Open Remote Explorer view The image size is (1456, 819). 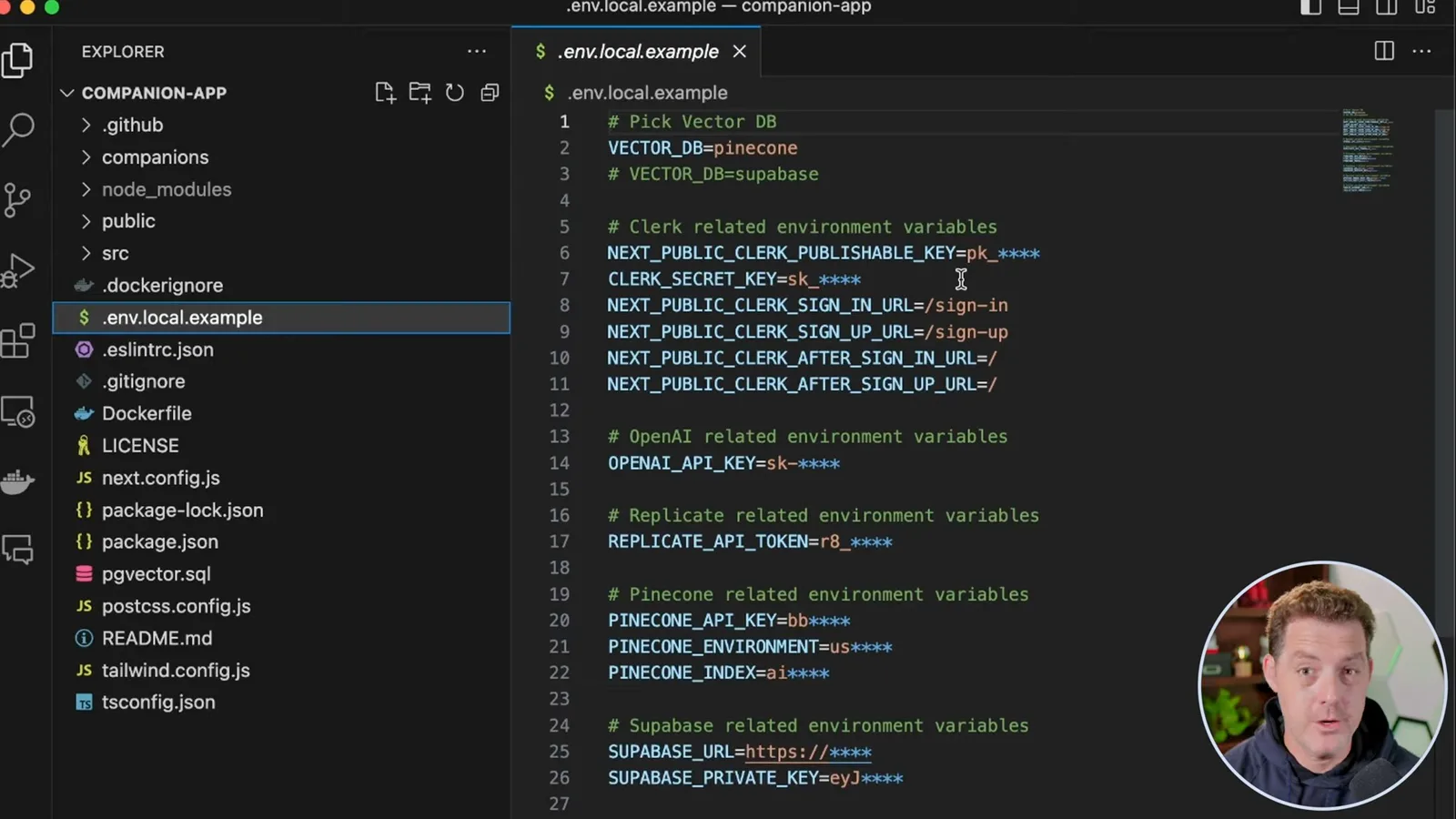(x=18, y=411)
